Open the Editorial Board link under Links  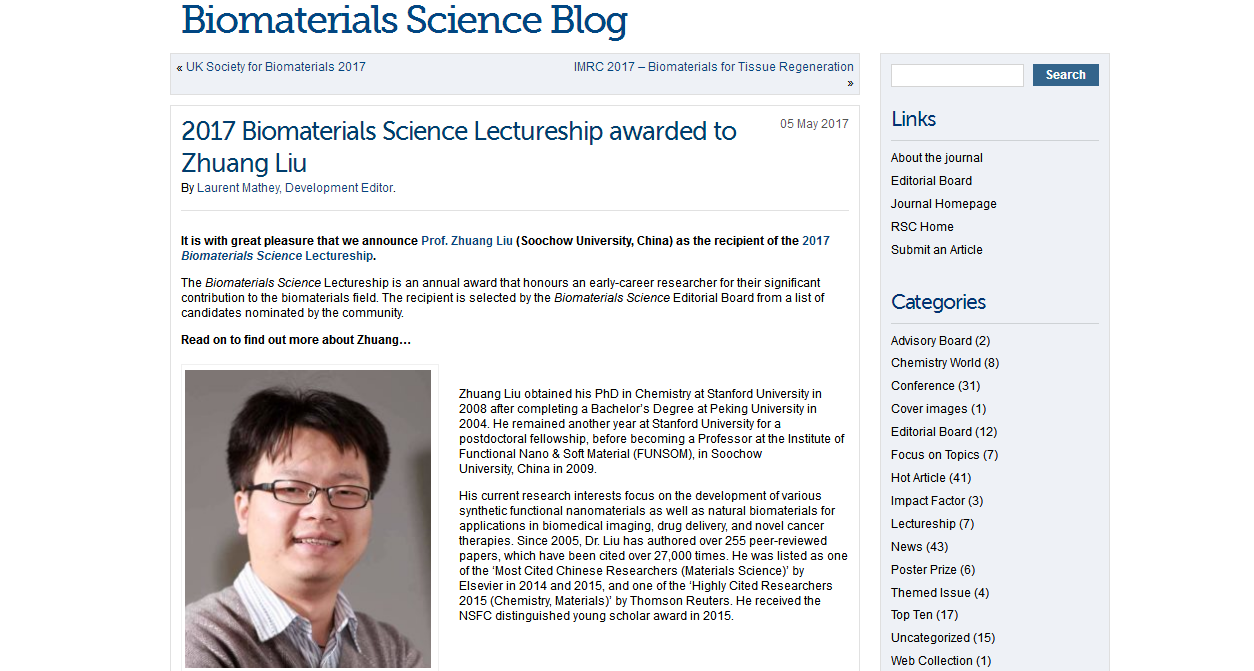click(x=931, y=181)
